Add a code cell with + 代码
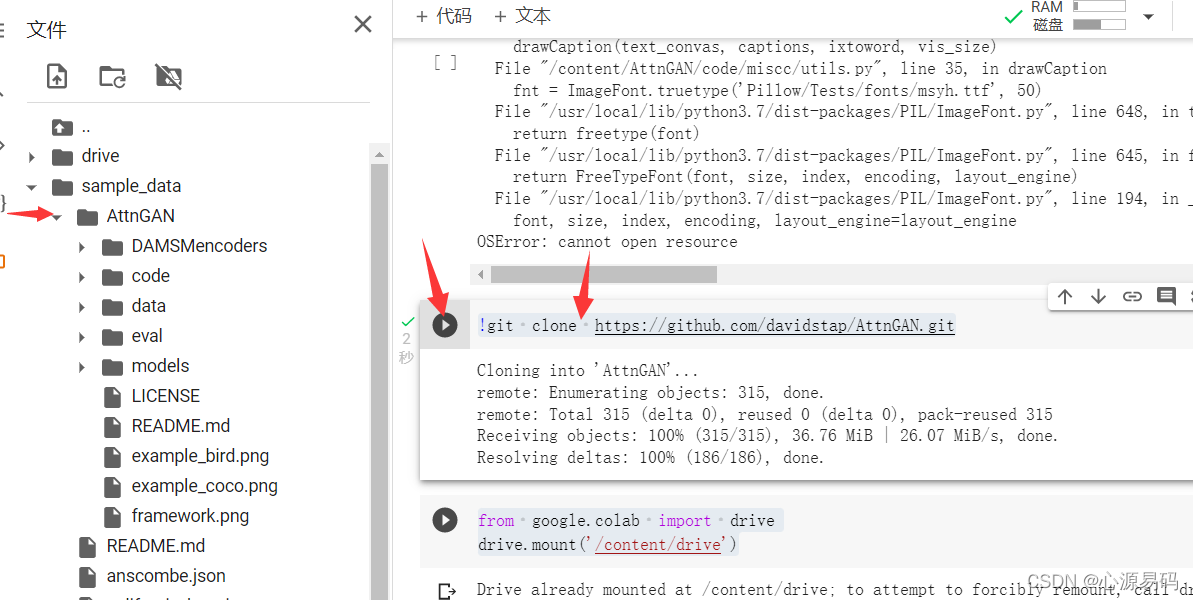This screenshot has height=600, width=1193. click(444, 16)
